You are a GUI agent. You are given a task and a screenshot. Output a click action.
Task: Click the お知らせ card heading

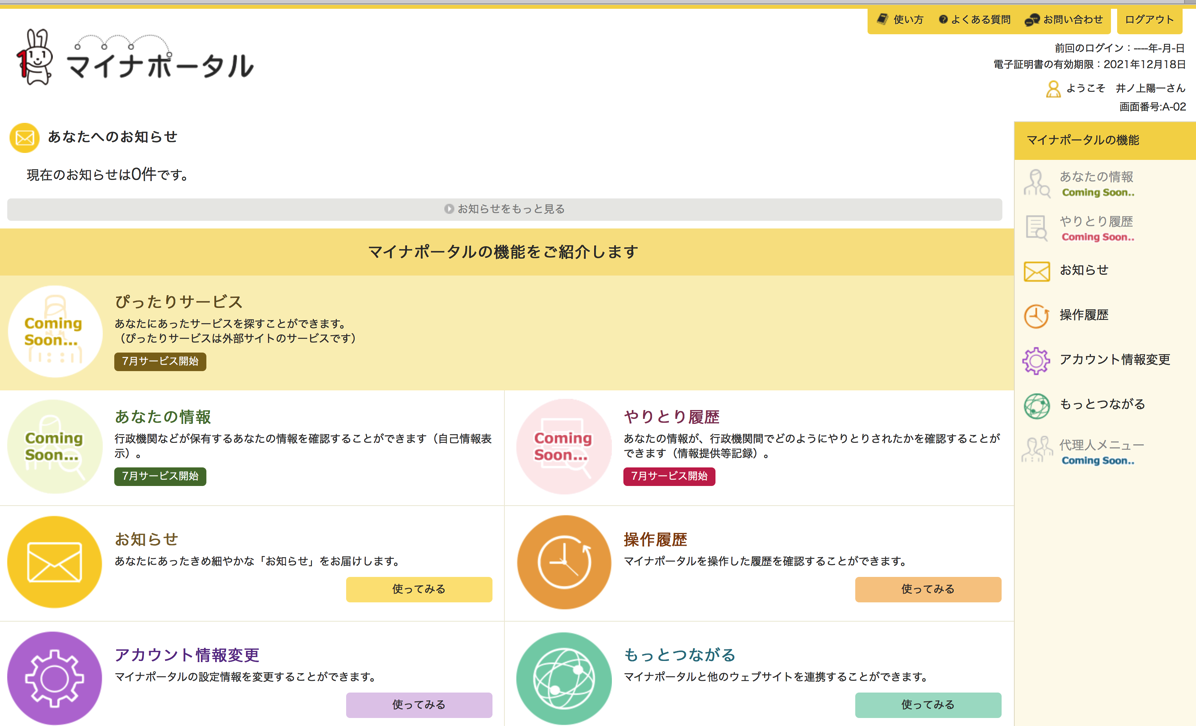[146, 540]
